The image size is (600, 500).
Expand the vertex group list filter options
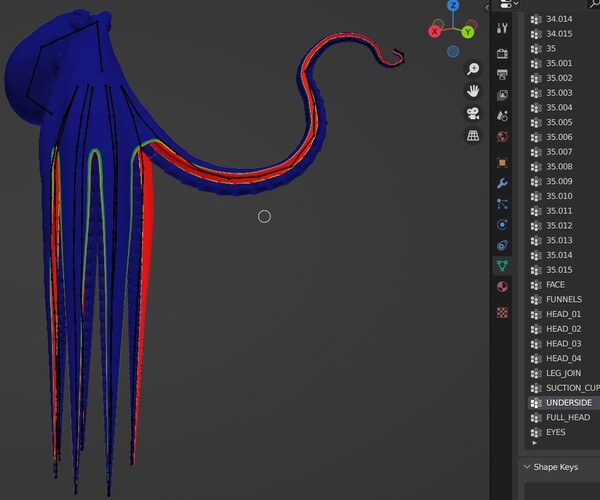coord(534,442)
